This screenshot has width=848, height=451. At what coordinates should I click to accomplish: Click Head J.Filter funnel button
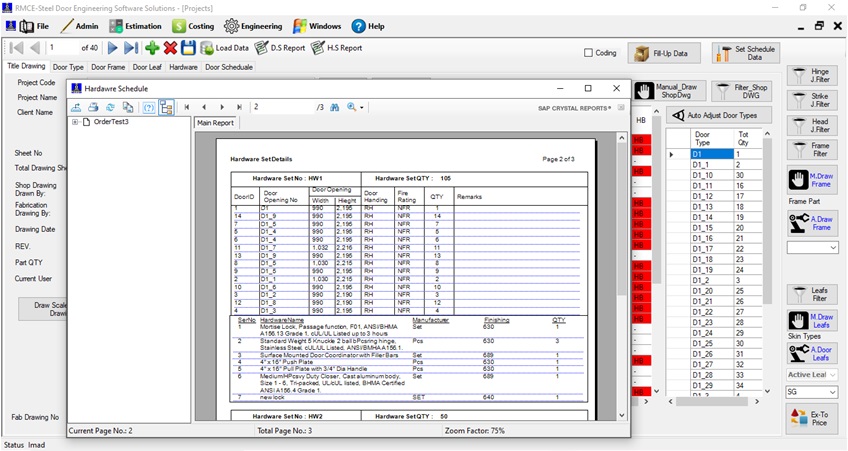(812, 125)
